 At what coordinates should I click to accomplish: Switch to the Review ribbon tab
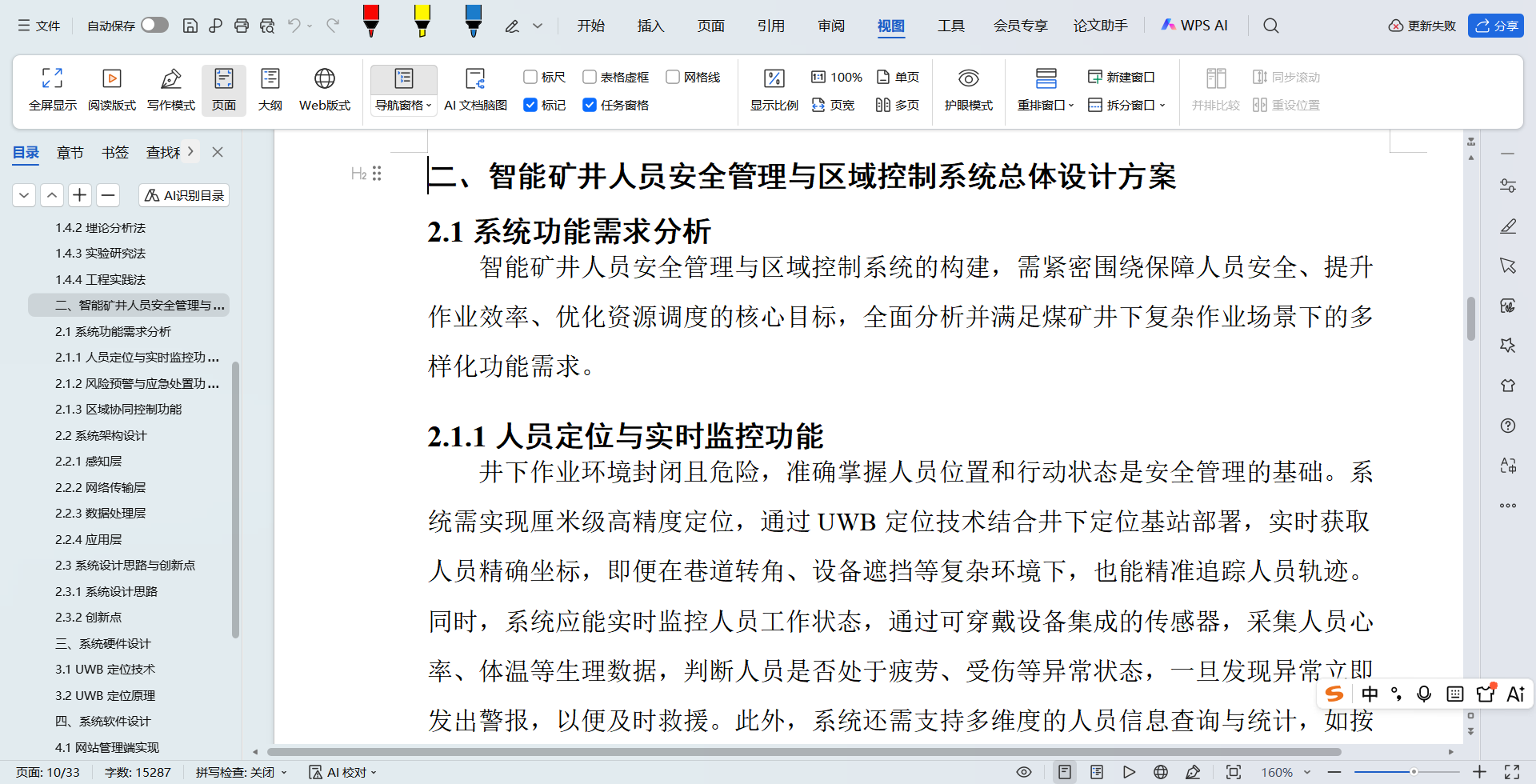pos(831,26)
